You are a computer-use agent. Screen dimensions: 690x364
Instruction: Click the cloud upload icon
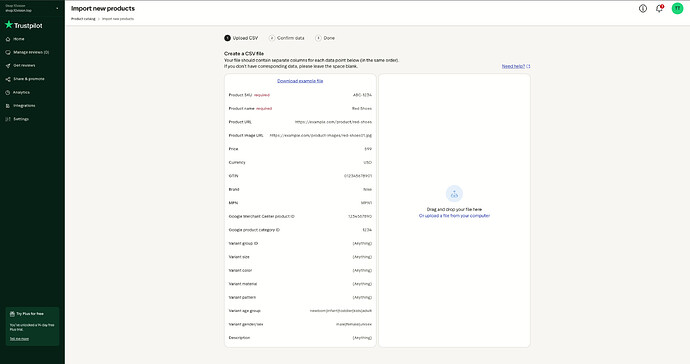(454, 194)
